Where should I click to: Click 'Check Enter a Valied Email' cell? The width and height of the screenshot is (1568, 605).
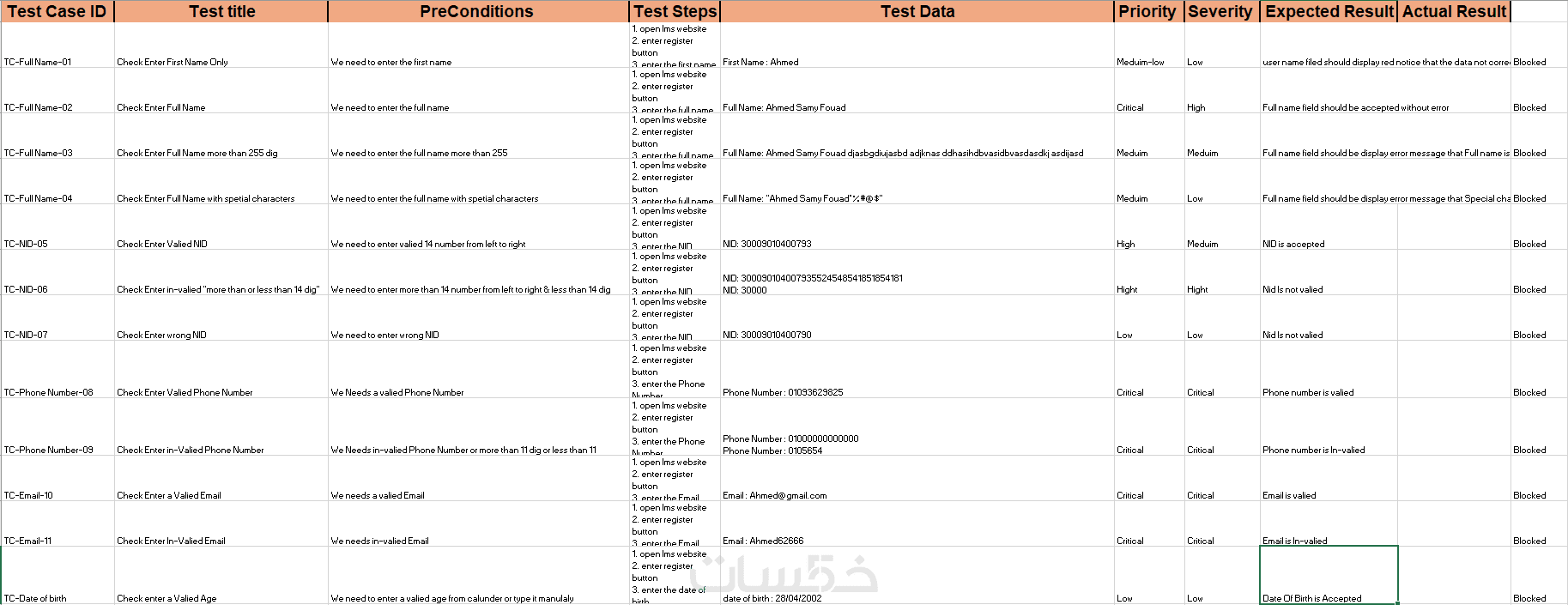[221, 478]
